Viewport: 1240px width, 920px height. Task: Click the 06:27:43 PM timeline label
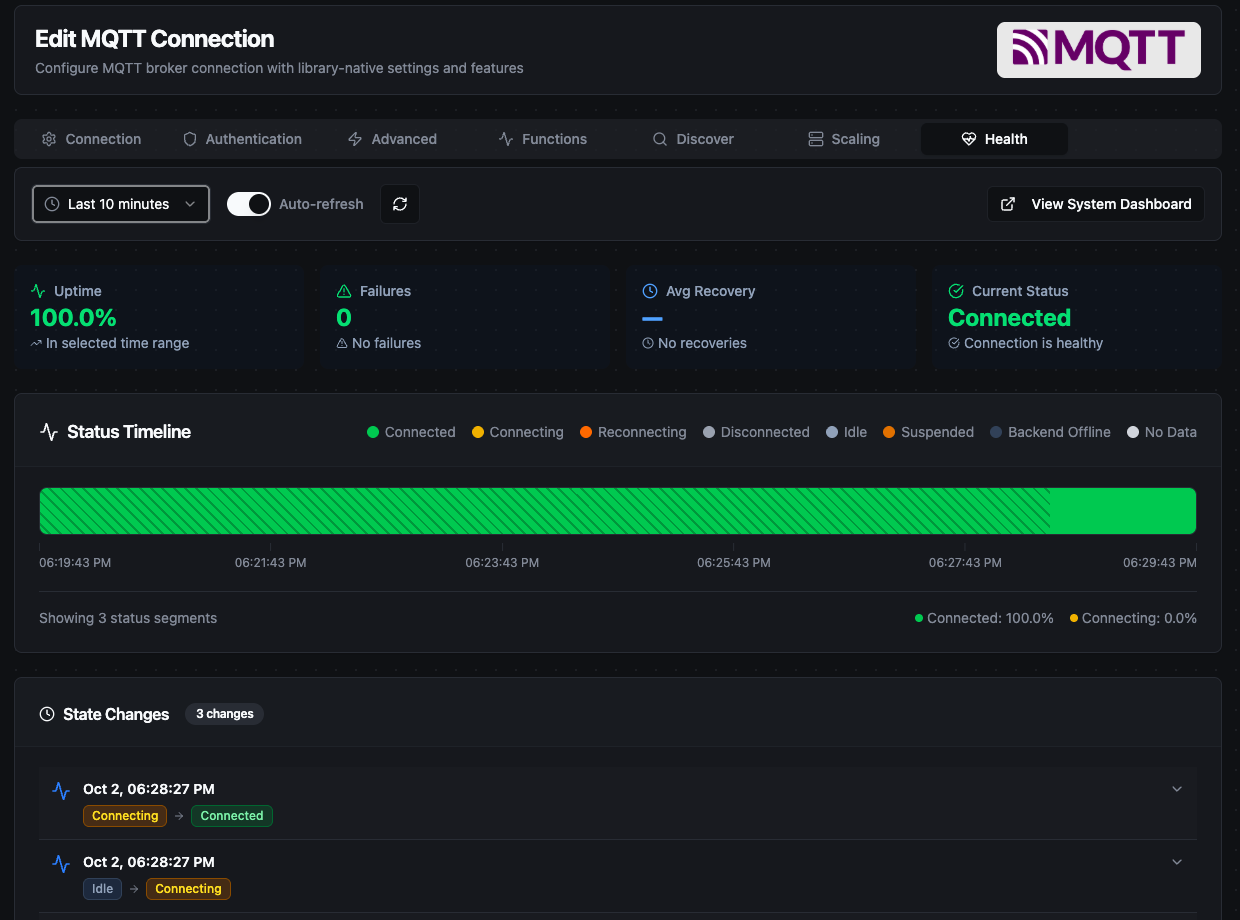[965, 563]
